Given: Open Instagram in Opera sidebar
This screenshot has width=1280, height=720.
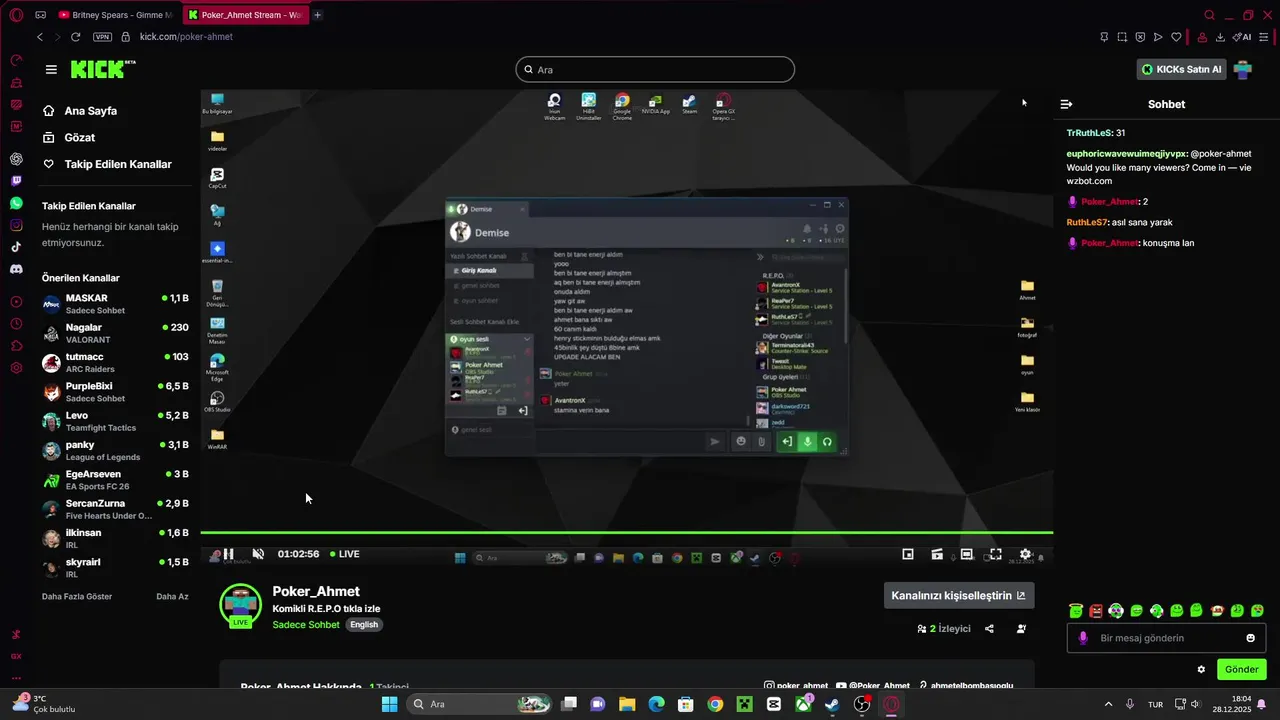Looking at the screenshot, I should 16,225.
